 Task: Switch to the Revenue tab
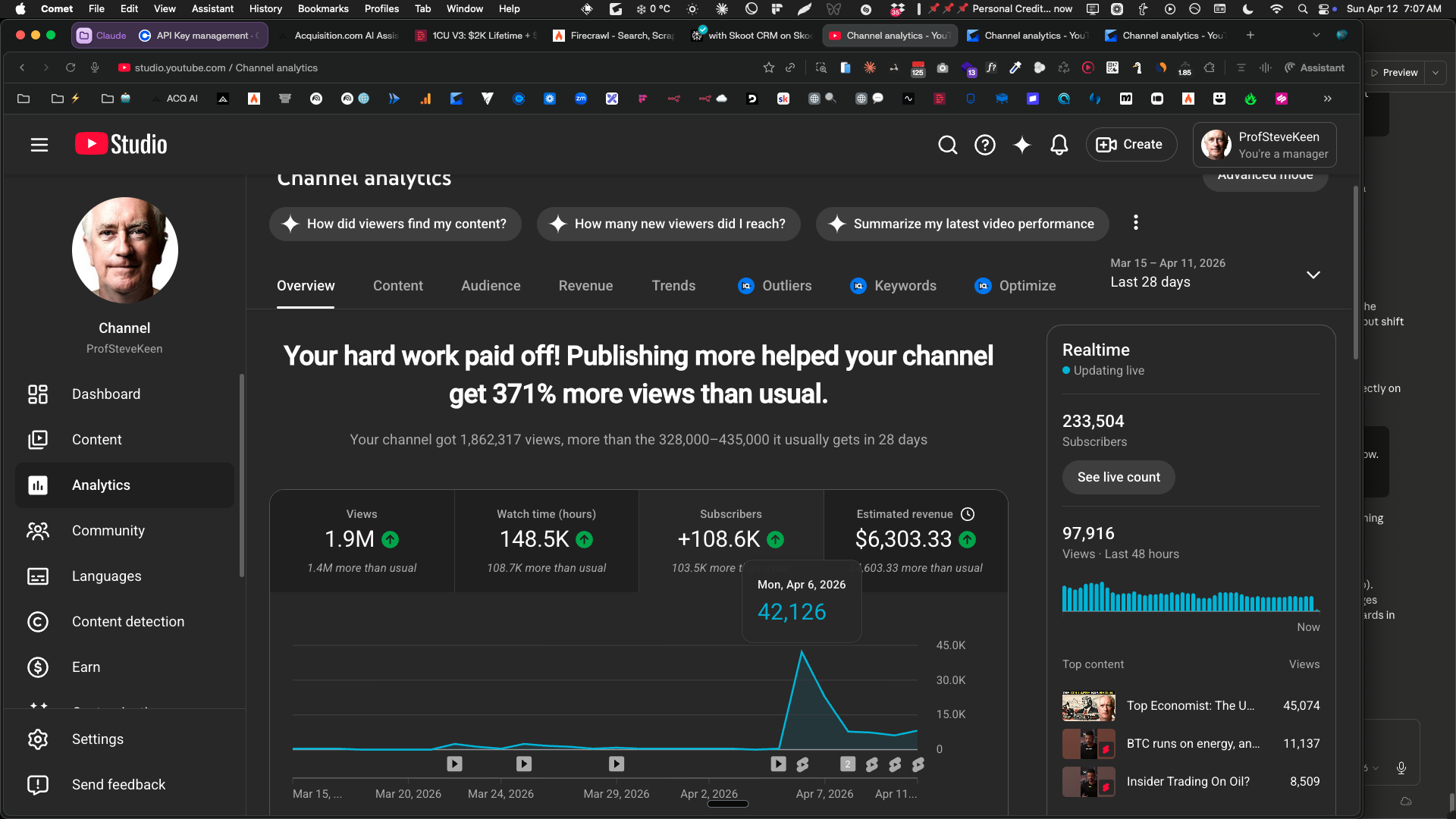585,286
